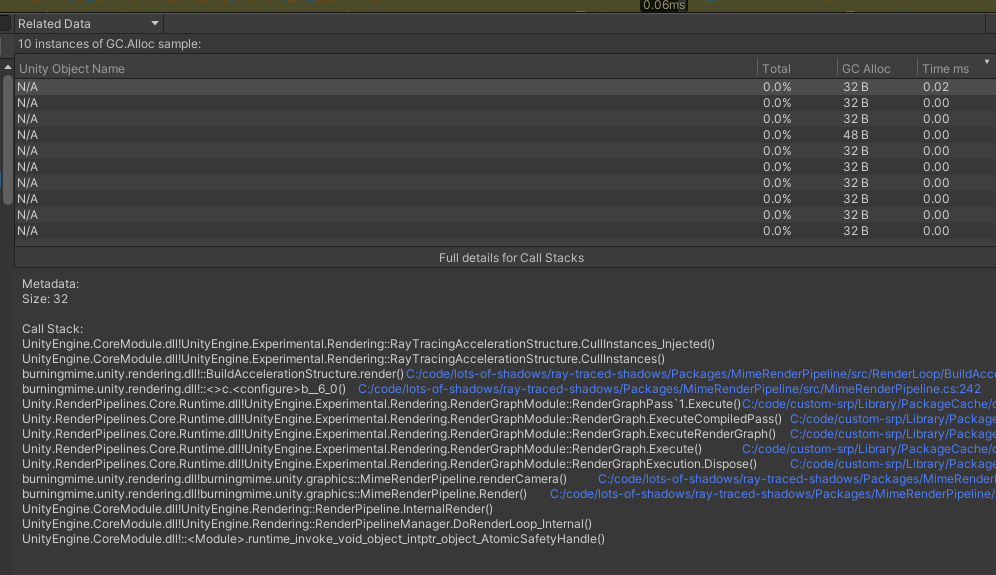This screenshot has height=575, width=996.
Task: Click Full details for Call Stacks
Action: pyautogui.click(x=511, y=257)
